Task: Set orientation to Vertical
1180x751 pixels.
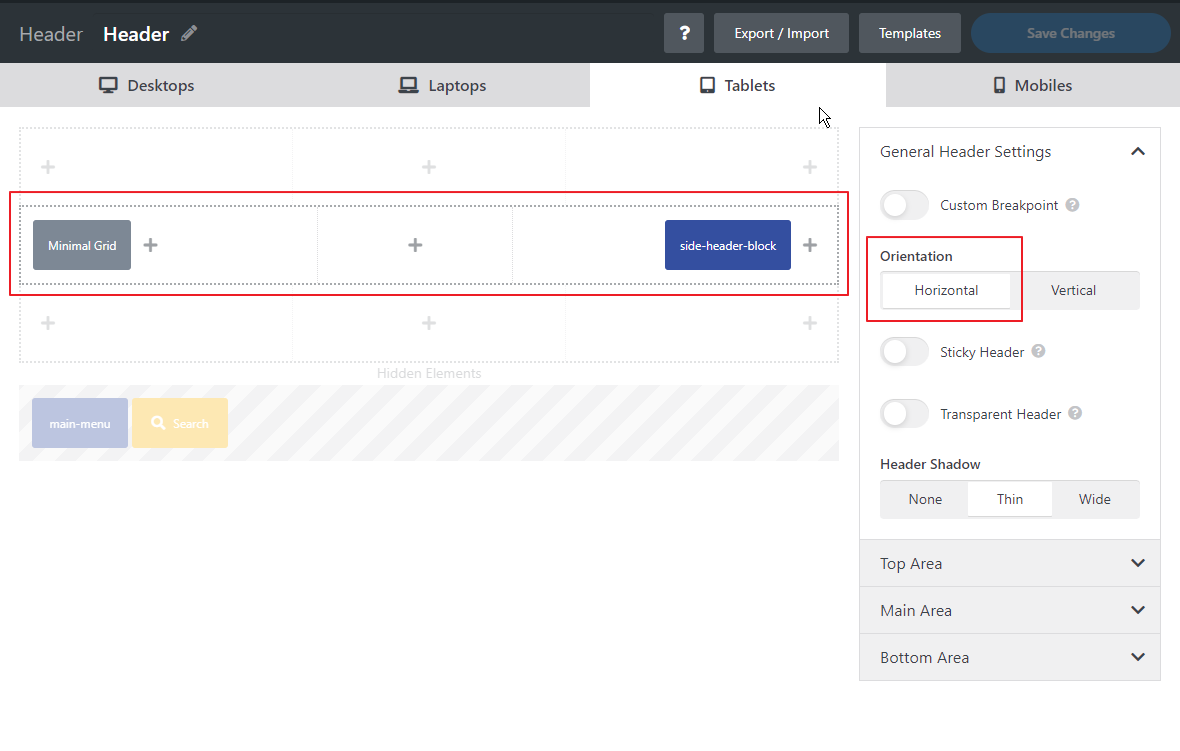Action: coord(1074,290)
